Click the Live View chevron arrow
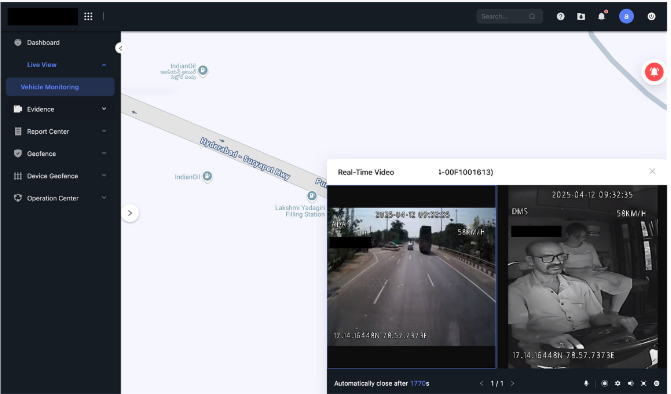Image resolution: width=671 pixels, height=394 pixels. (x=104, y=65)
